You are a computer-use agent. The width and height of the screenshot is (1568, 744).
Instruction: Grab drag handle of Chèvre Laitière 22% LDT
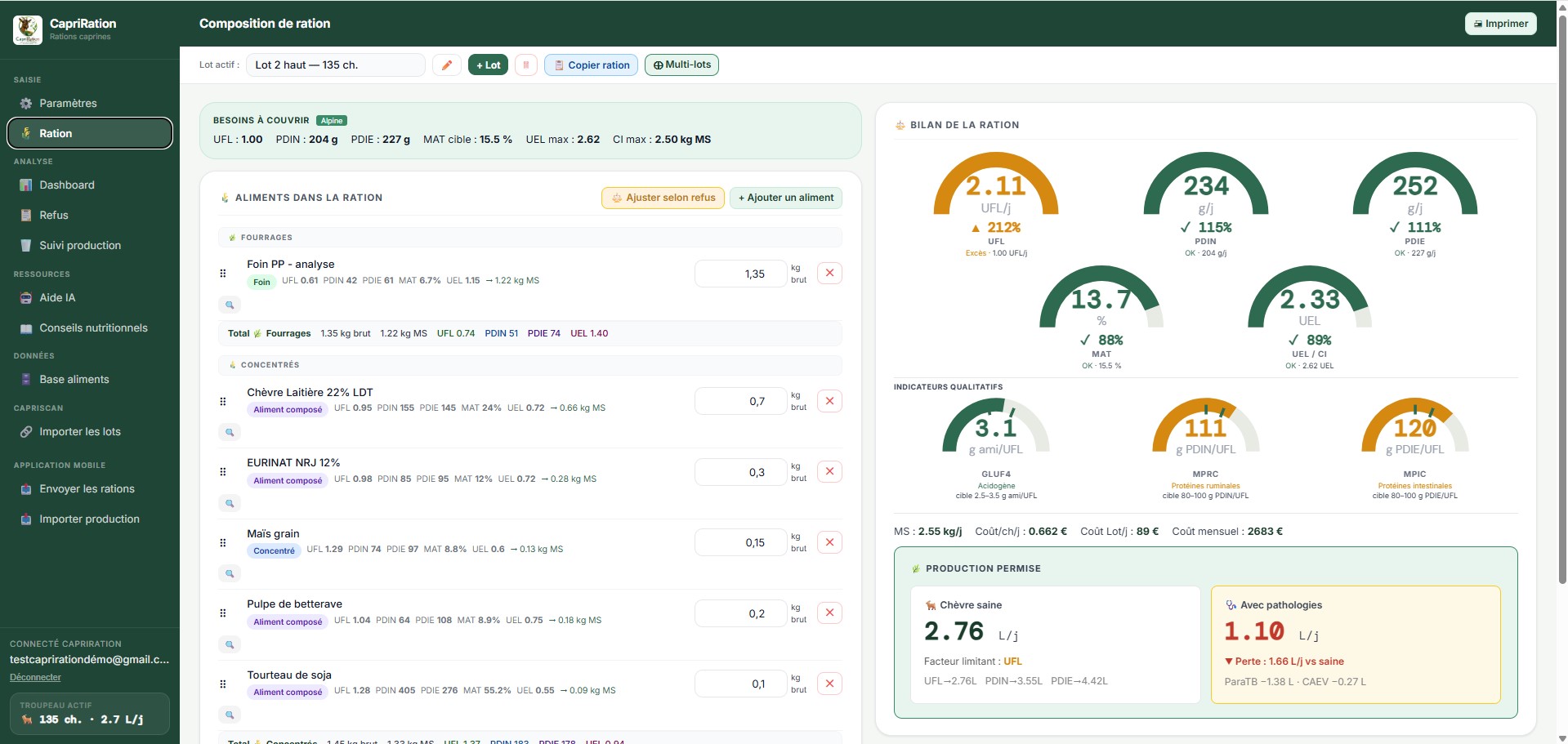[223, 401]
